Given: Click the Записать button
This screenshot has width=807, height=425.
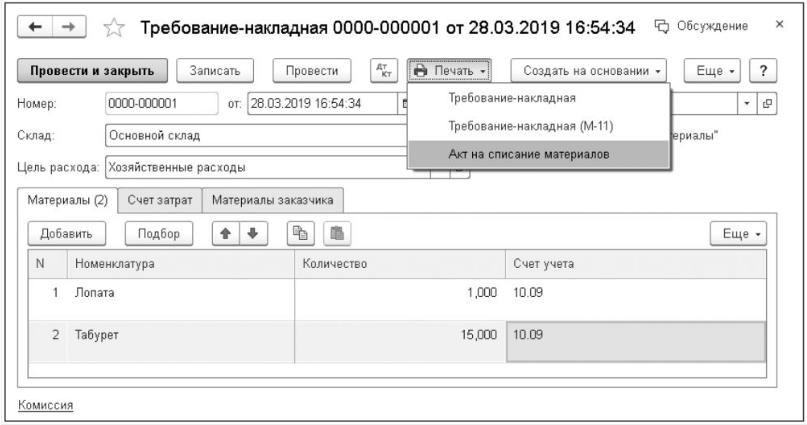Looking at the screenshot, I should (216, 71).
